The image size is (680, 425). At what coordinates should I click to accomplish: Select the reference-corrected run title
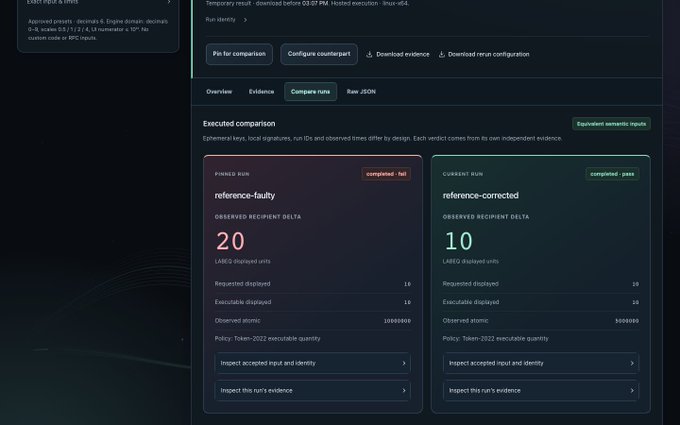(x=481, y=196)
